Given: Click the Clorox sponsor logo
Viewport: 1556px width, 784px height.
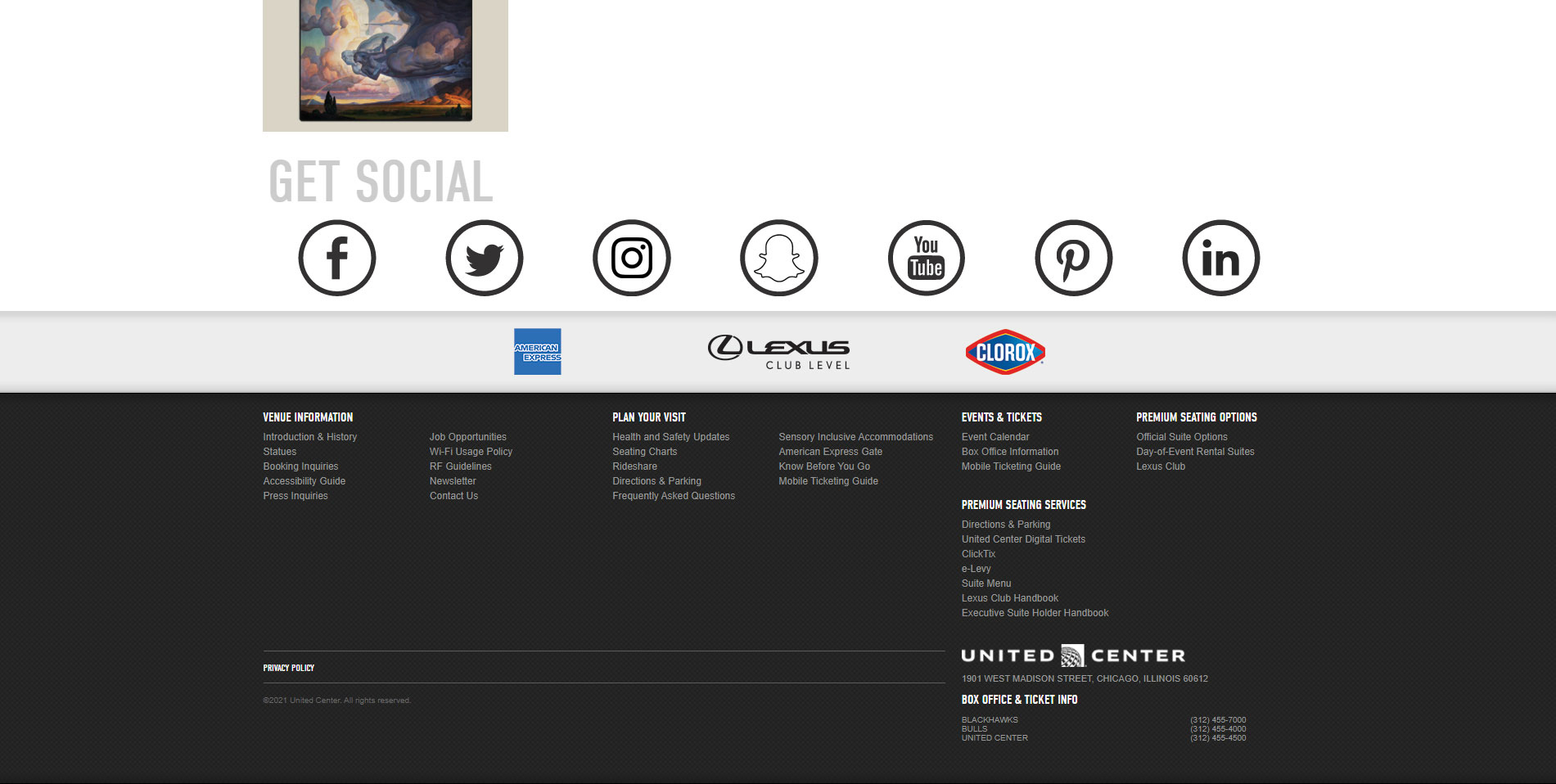Looking at the screenshot, I should pyautogui.click(x=1005, y=352).
